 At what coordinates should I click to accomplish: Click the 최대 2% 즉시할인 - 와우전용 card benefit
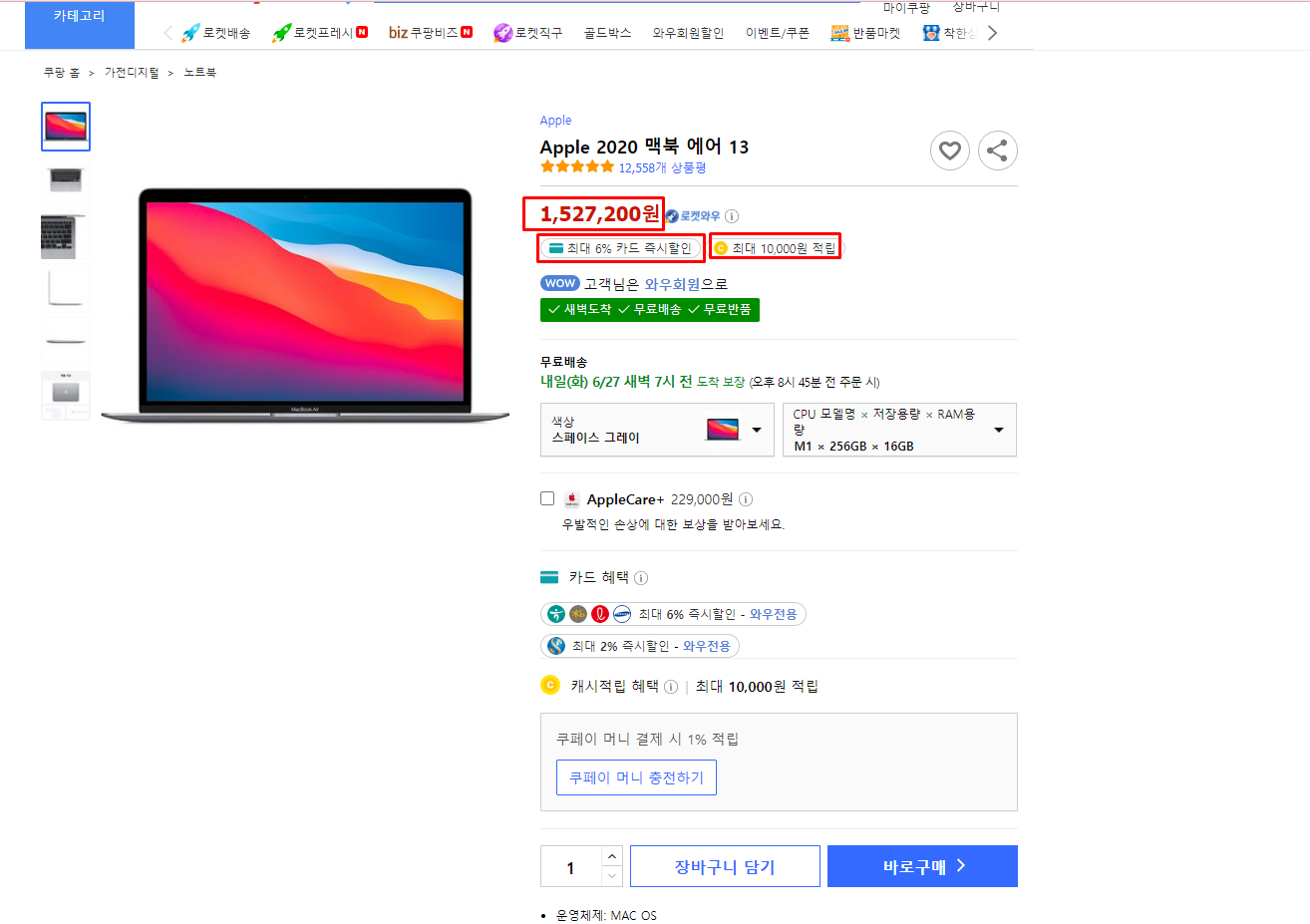640,646
